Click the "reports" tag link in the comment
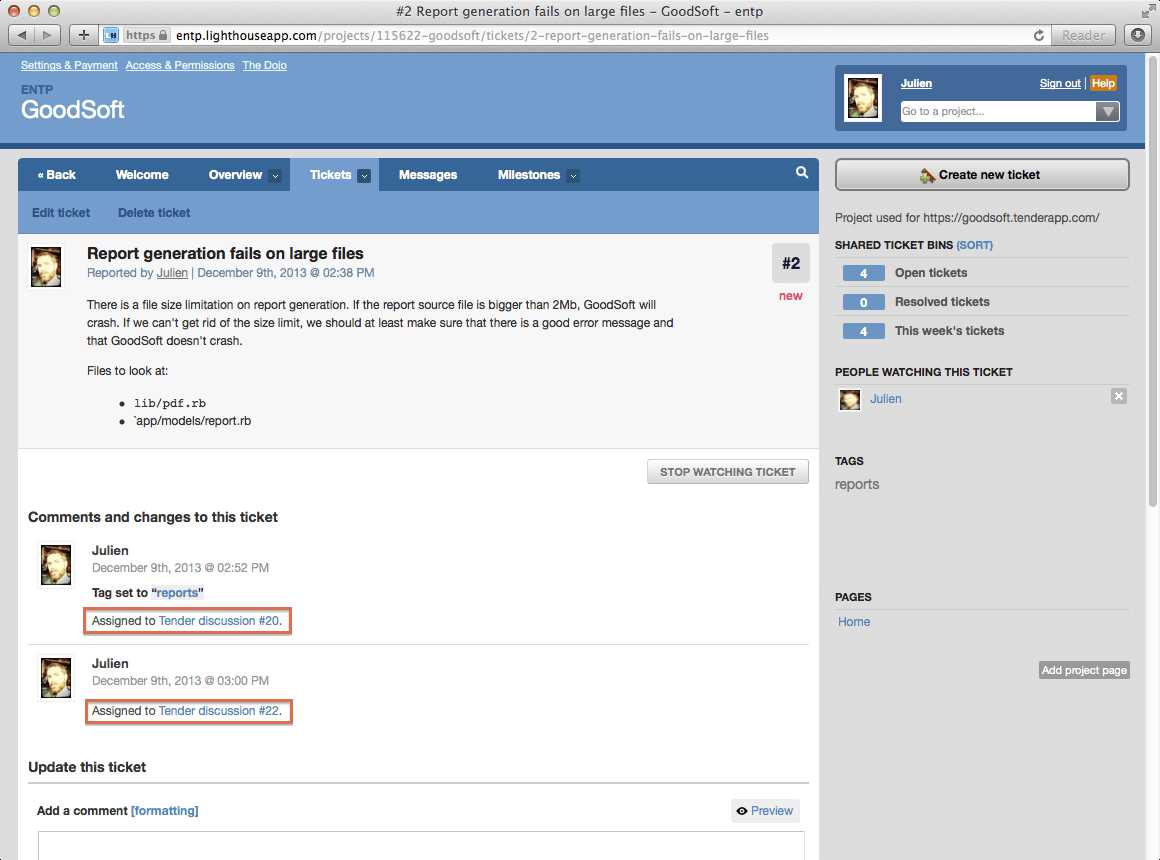 (178, 592)
